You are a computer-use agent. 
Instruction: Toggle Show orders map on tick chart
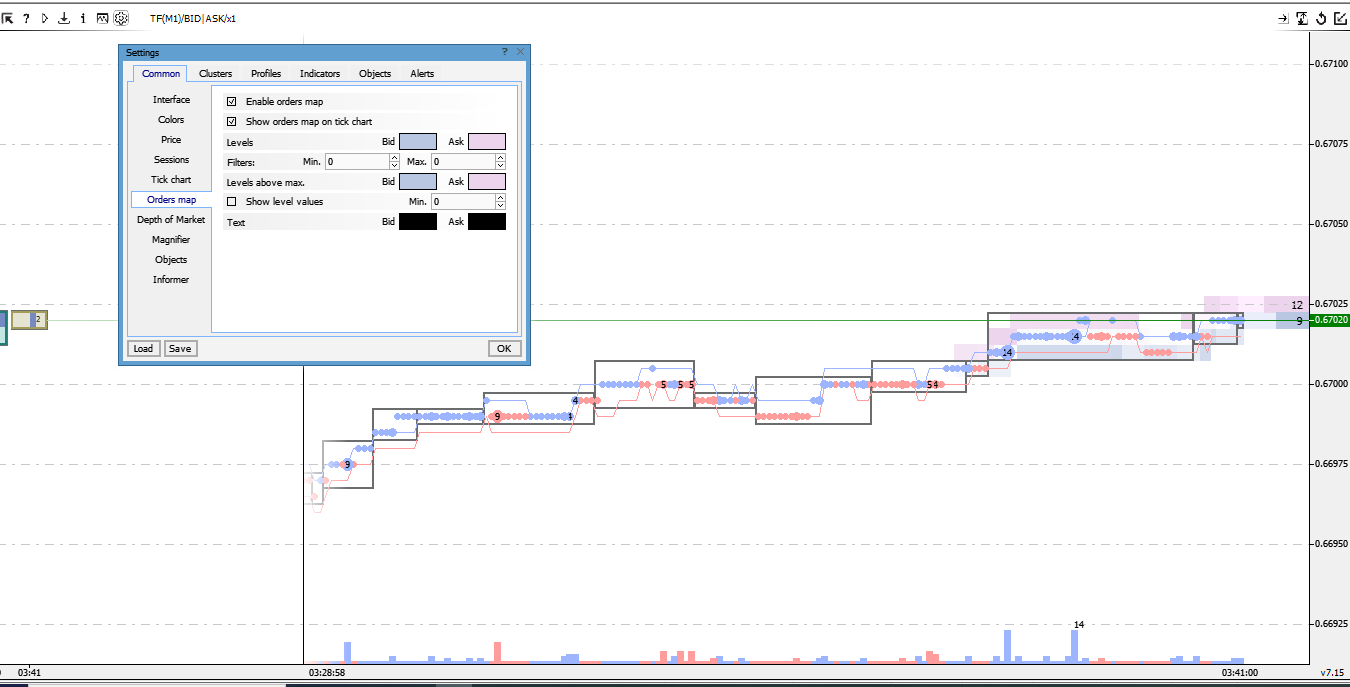pos(232,121)
